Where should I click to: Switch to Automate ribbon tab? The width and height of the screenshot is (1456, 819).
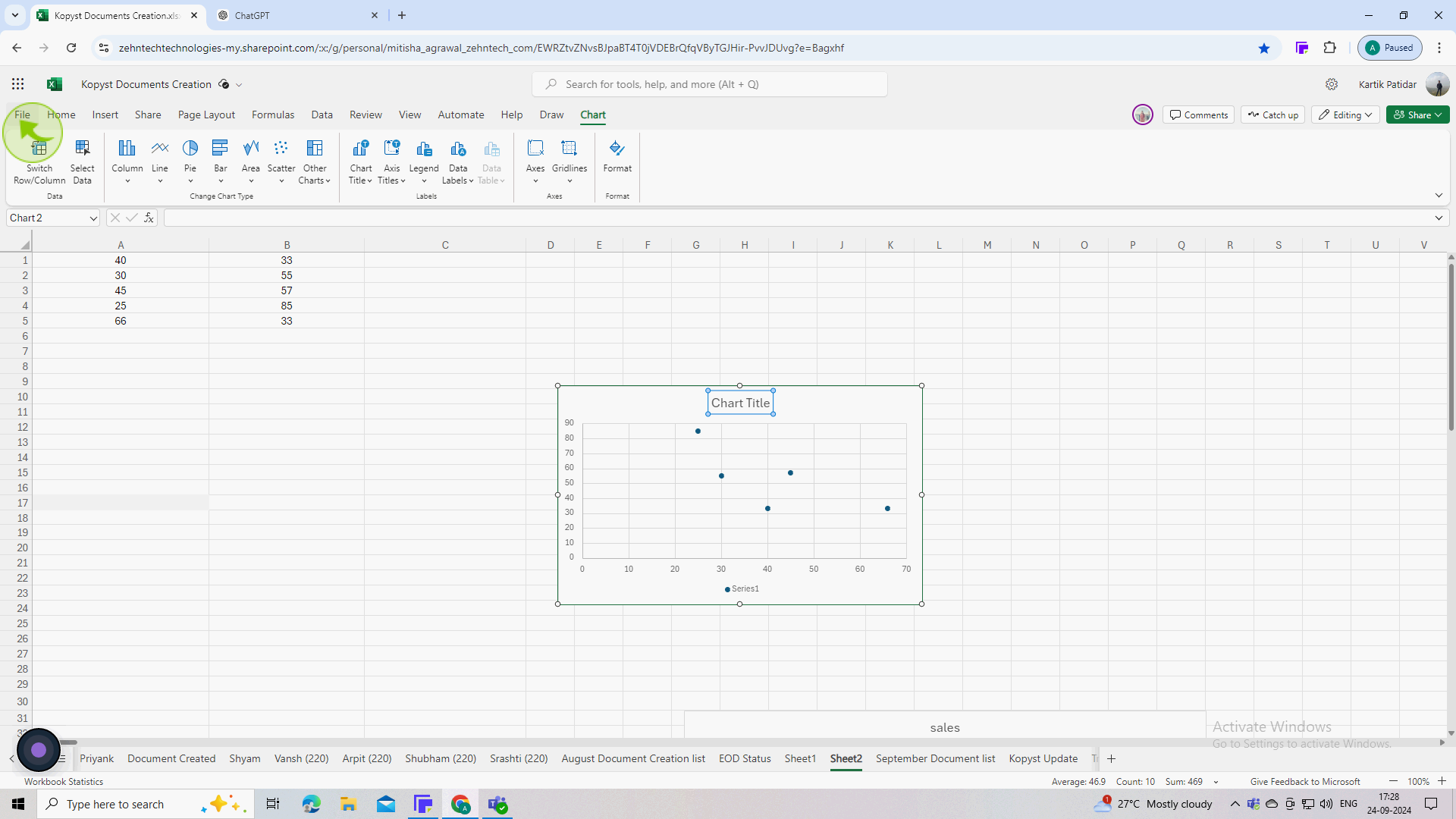pos(461,115)
